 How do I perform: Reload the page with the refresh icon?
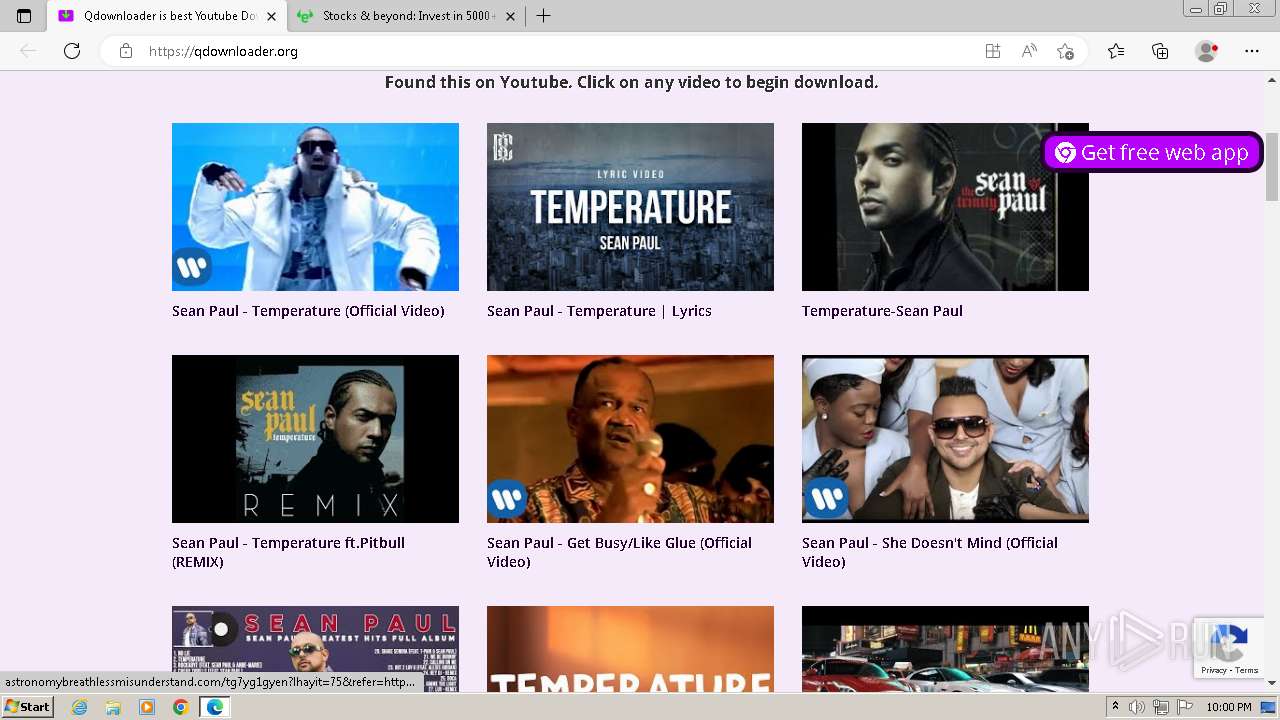click(72, 51)
